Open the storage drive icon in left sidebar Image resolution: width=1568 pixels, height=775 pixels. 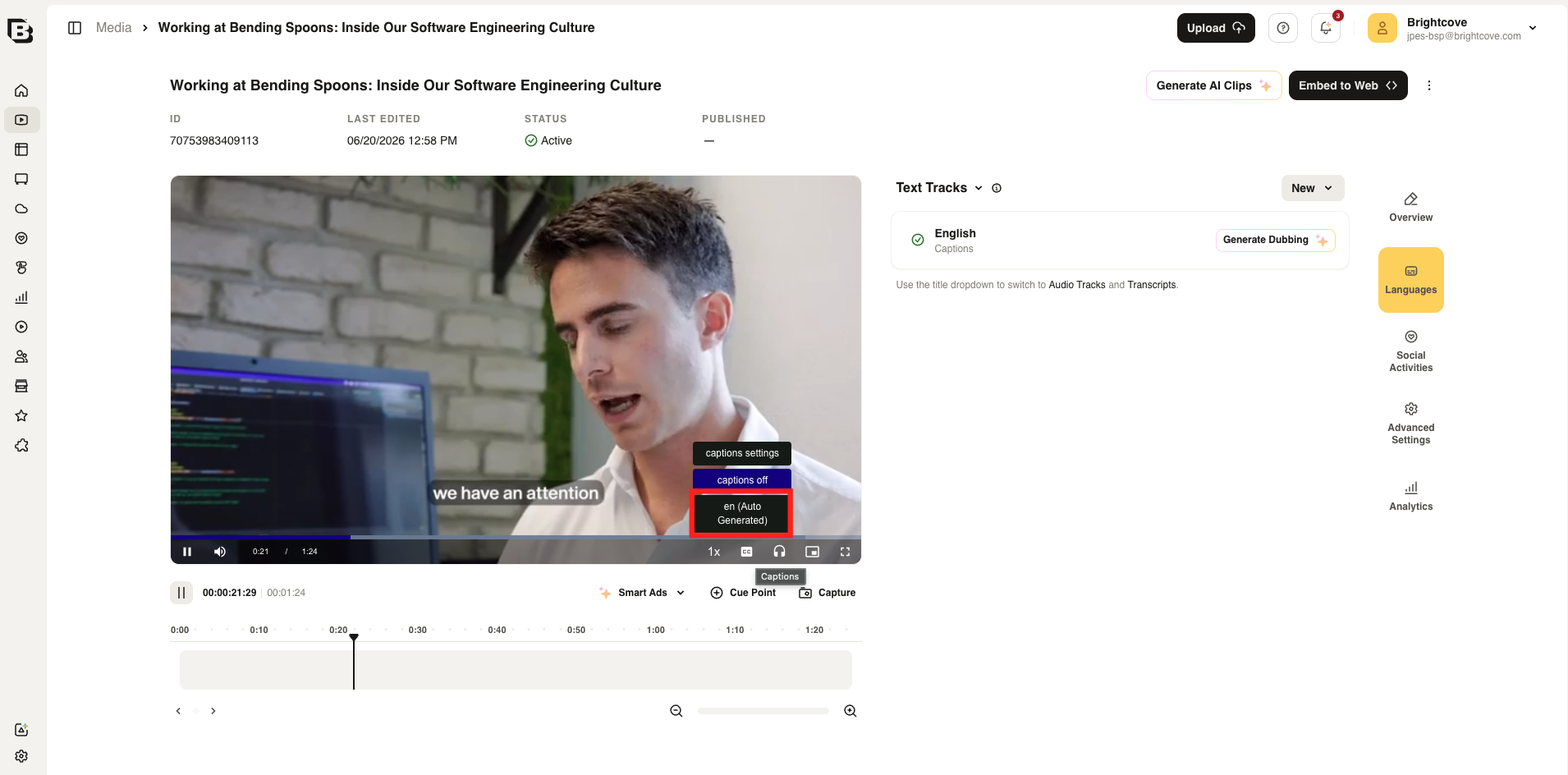click(x=21, y=386)
